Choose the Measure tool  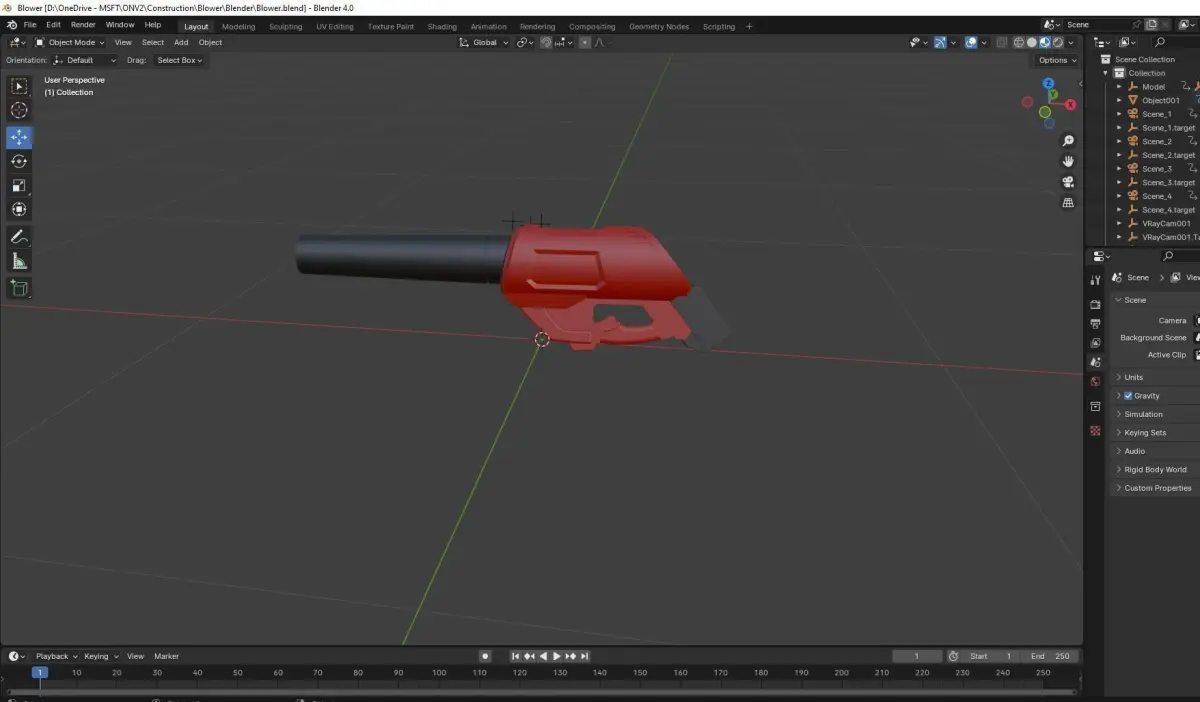(19, 261)
